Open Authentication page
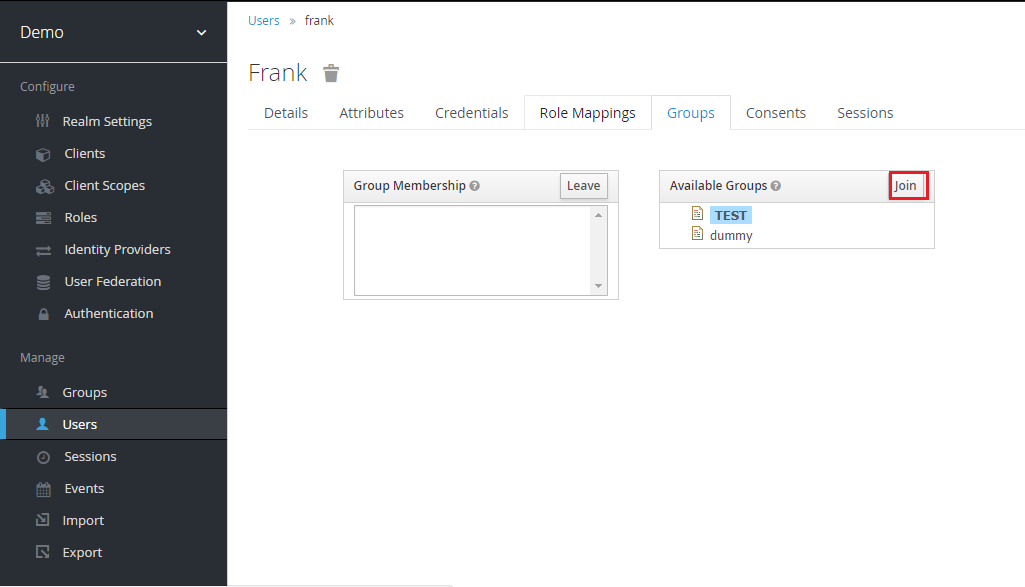The width and height of the screenshot is (1025, 587). click(x=109, y=314)
